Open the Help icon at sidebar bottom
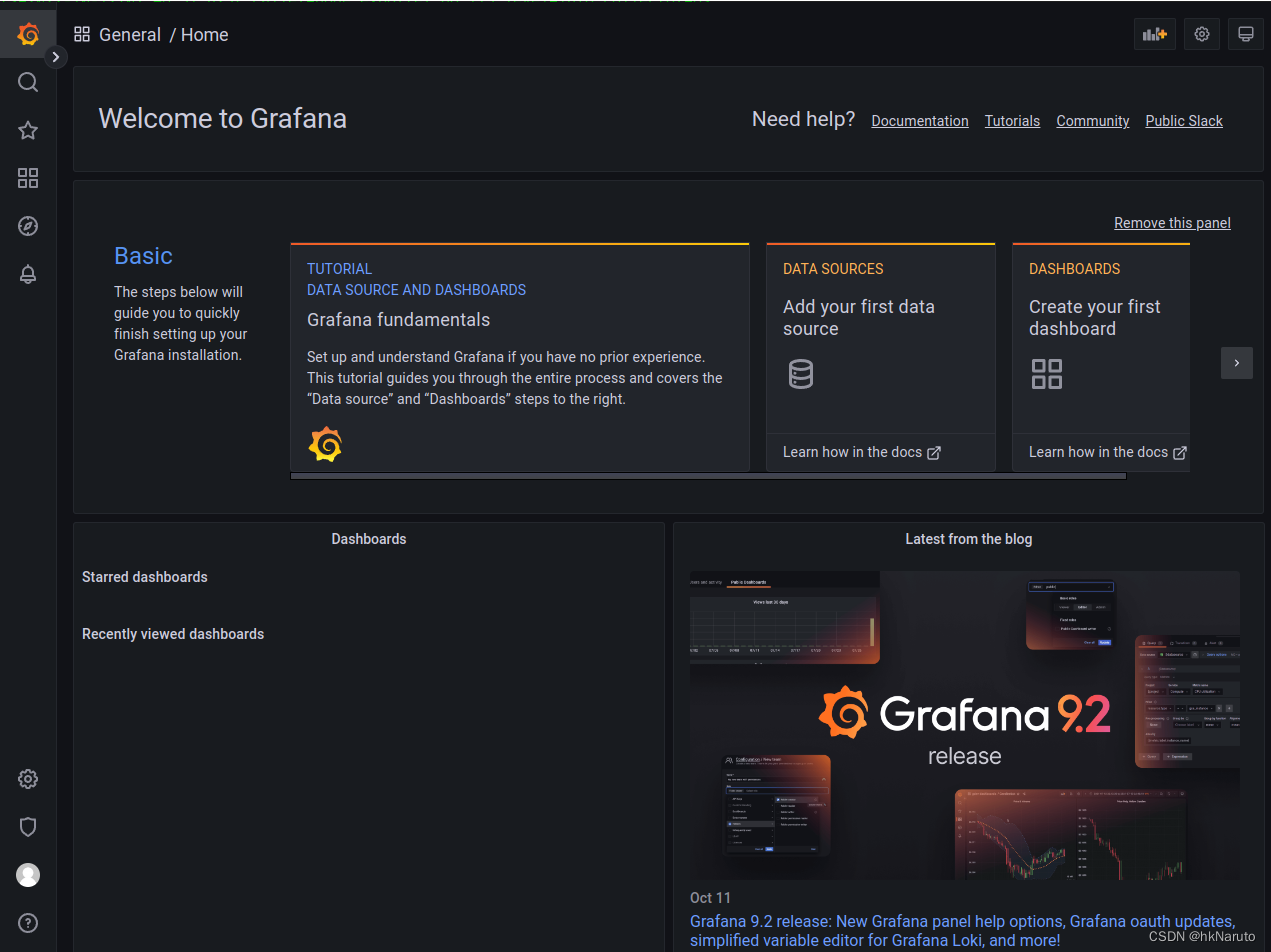1271x952 pixels. coord(28,923)
